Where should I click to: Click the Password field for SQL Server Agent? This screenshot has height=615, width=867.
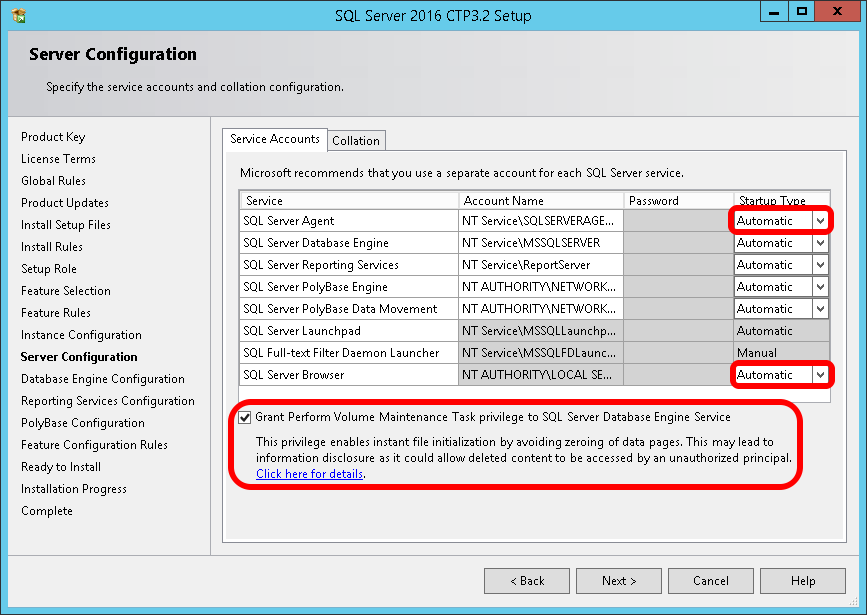coord(678,221)
